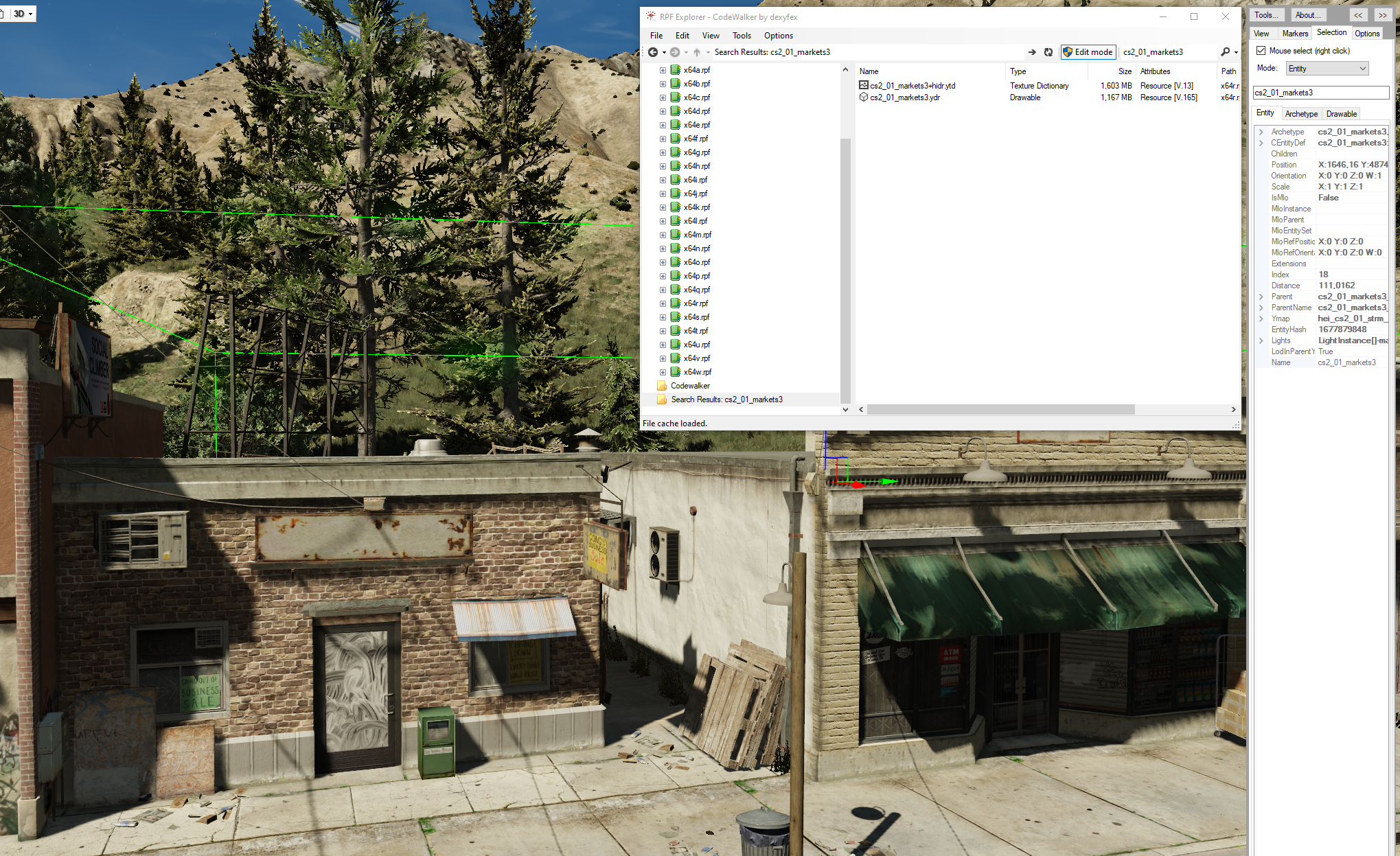The width and height of the screenshot is (1400, 856).
Task: Uncheck Mouse select (right click) checkbox
Action: tap(1261, 51)
